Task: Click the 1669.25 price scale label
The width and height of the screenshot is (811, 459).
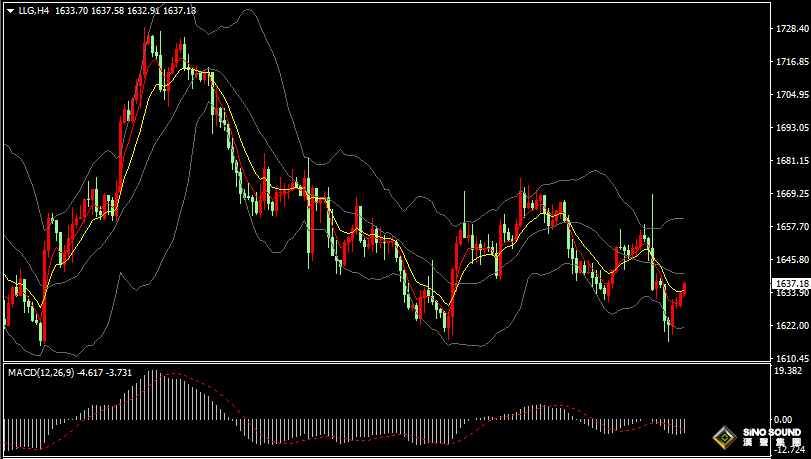Action: (x=791, y=193)
